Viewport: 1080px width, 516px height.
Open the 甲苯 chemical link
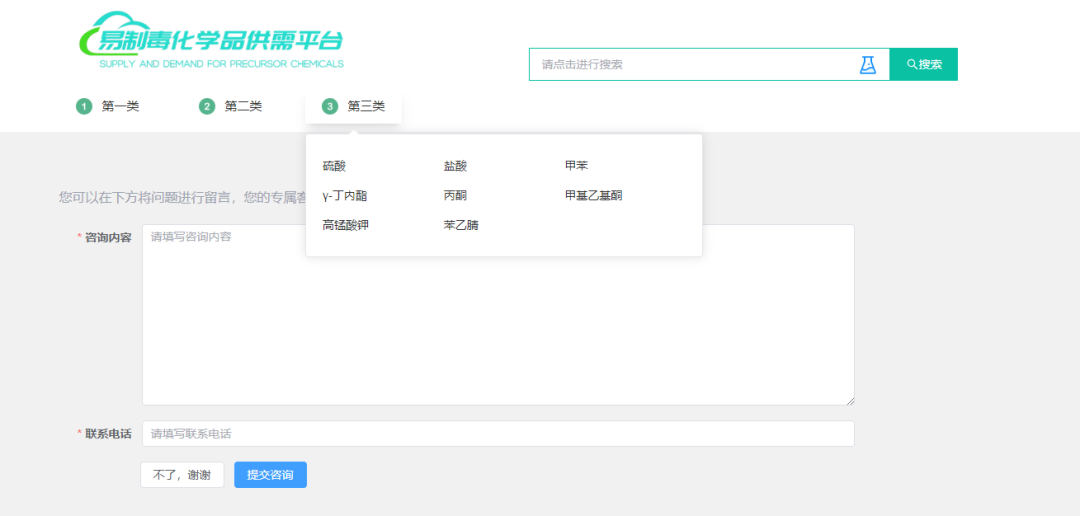coord(576,166)
